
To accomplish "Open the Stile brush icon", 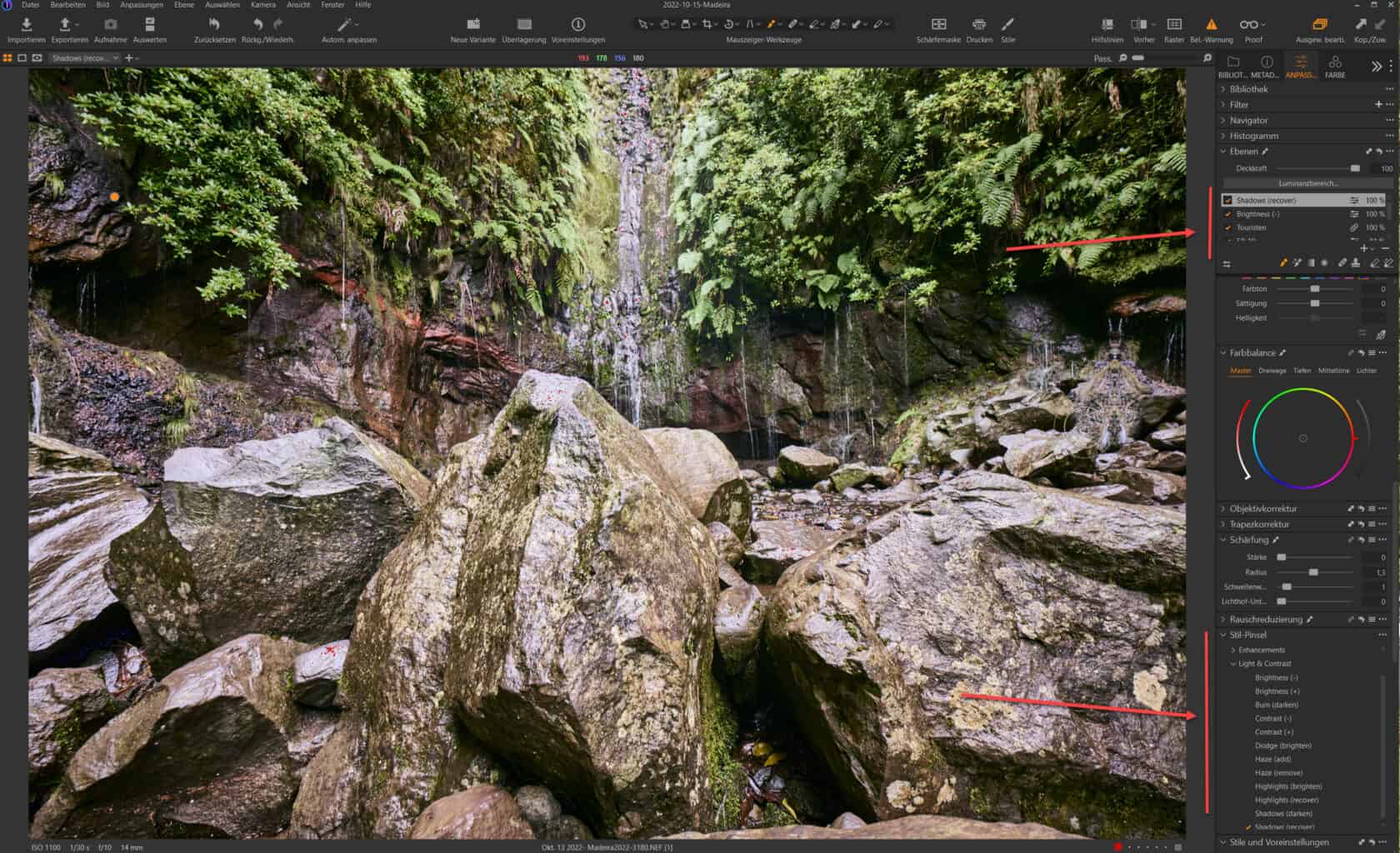I will (1007, 24).
